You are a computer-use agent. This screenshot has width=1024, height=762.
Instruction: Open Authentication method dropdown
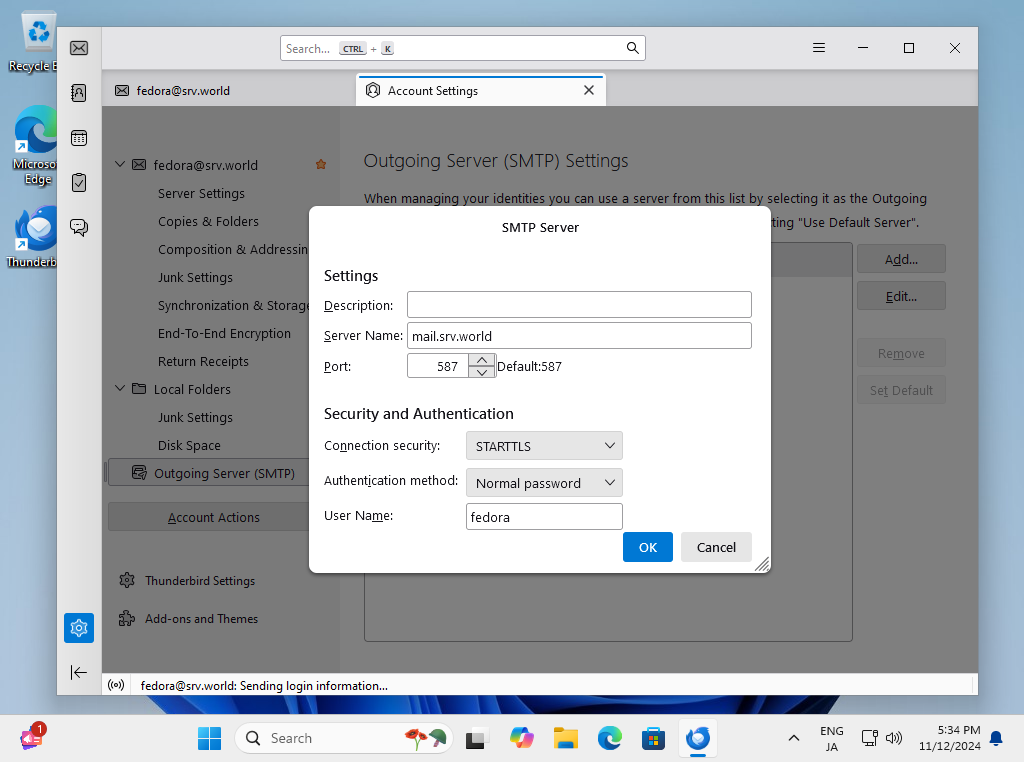(x=544, y=483)
